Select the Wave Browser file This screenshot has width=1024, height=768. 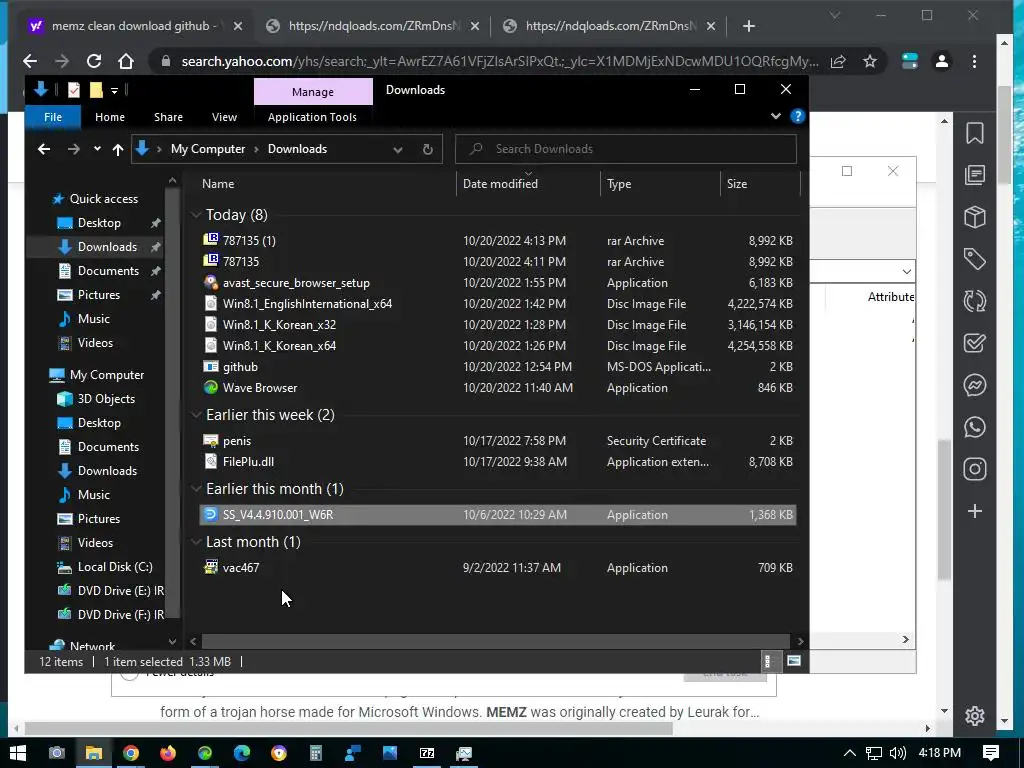497,387
